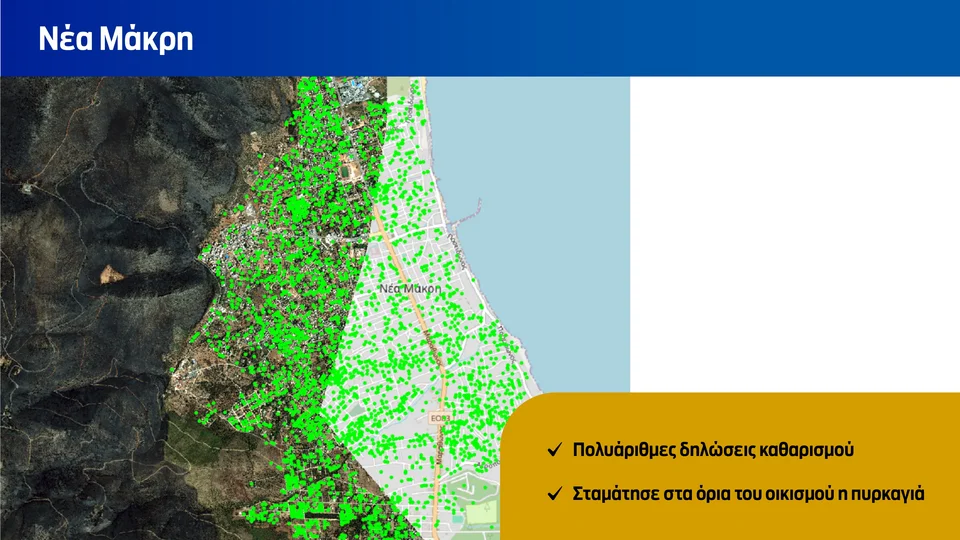Click the vertical coastal street label near the pier
Screen dimensions: 960x540
(457, 251)
